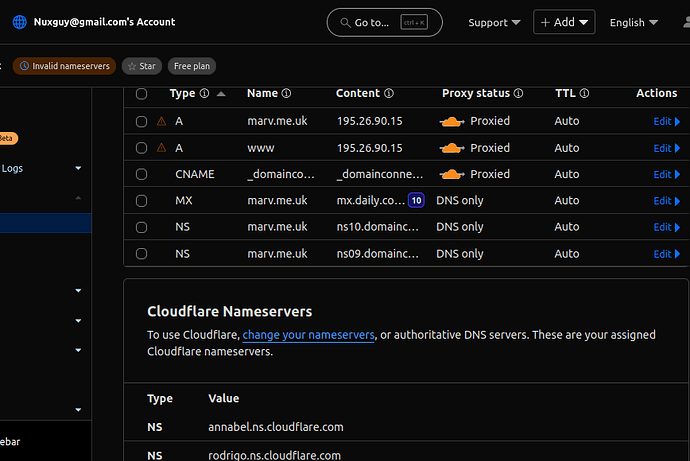Click the TTL column info icon
The height and width of the screenshot is (461, 690).
pos(584,93)
